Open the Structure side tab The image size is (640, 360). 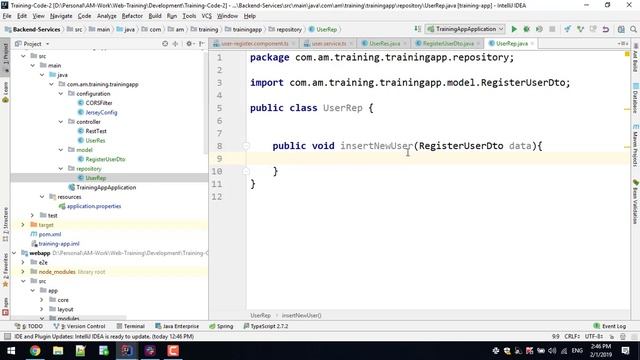(5, 224)
